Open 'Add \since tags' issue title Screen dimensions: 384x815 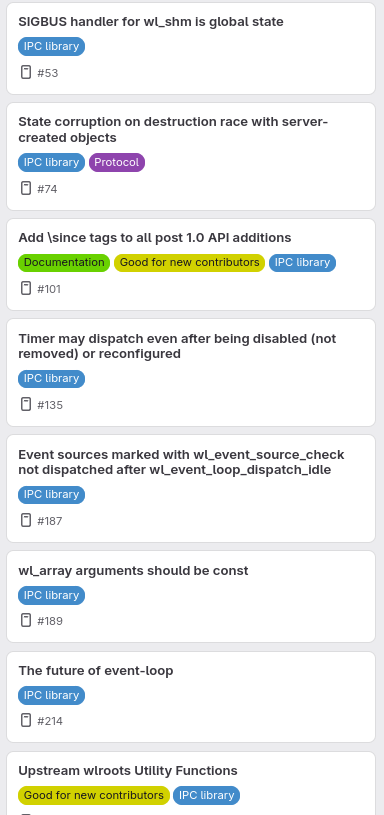click(x=155, y=238)
